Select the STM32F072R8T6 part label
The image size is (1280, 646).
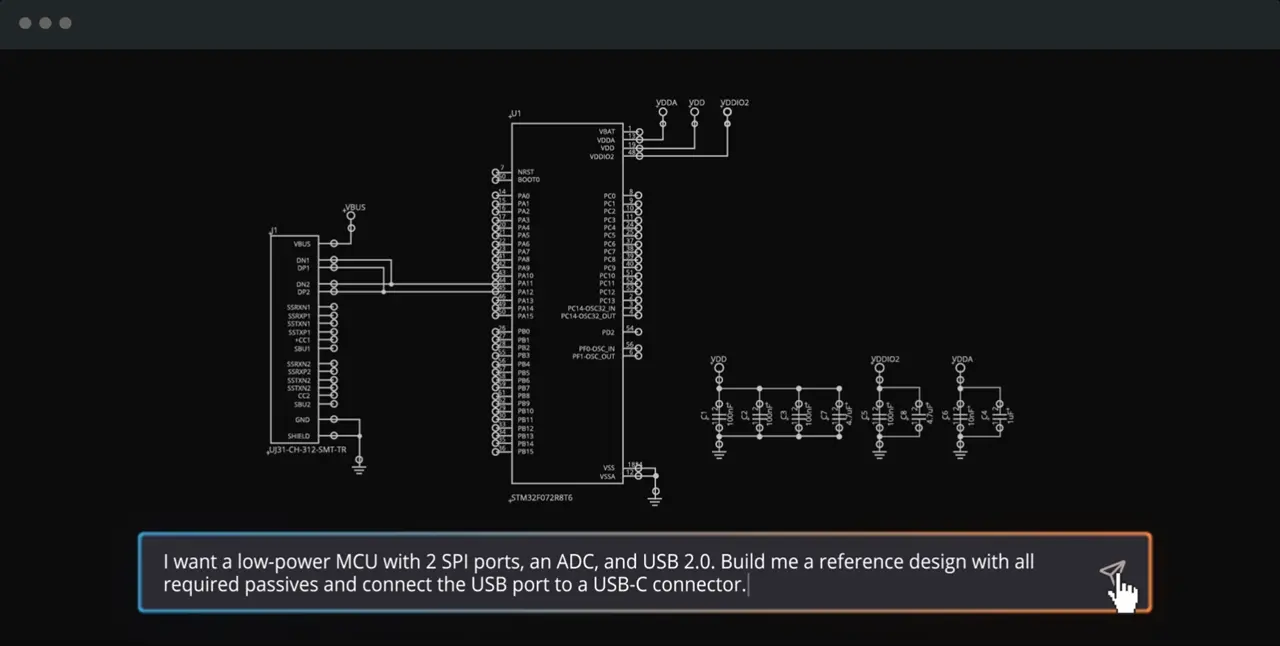click(x=541, y=498)
